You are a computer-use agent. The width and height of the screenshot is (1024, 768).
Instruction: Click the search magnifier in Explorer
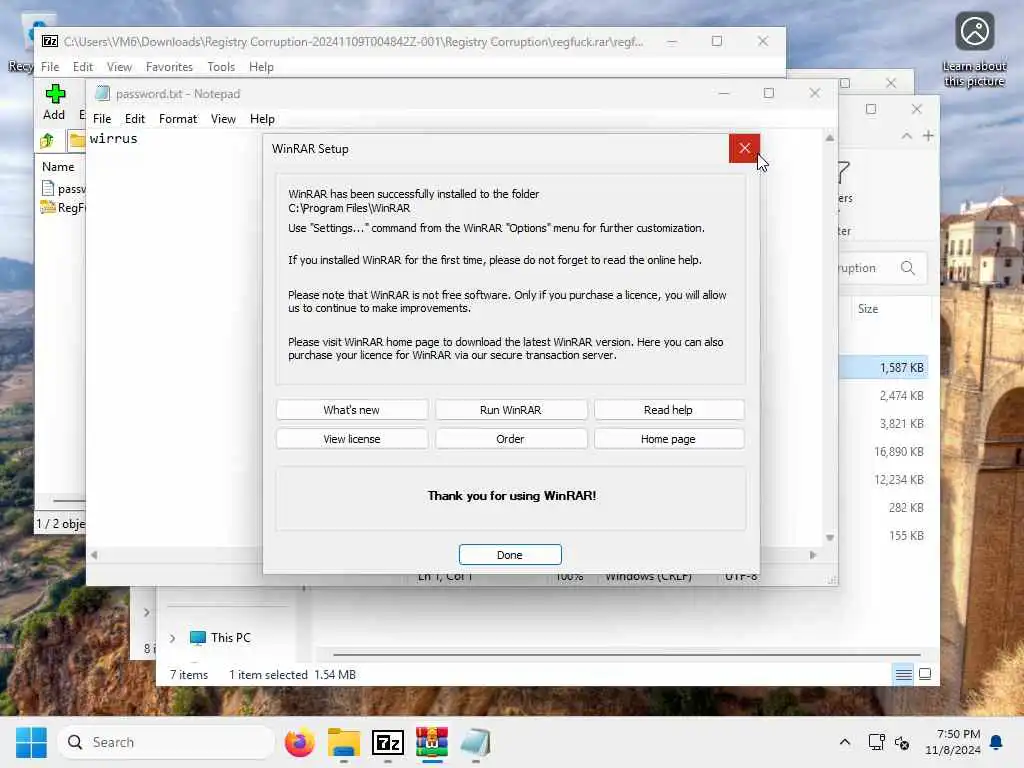(908, 268)
